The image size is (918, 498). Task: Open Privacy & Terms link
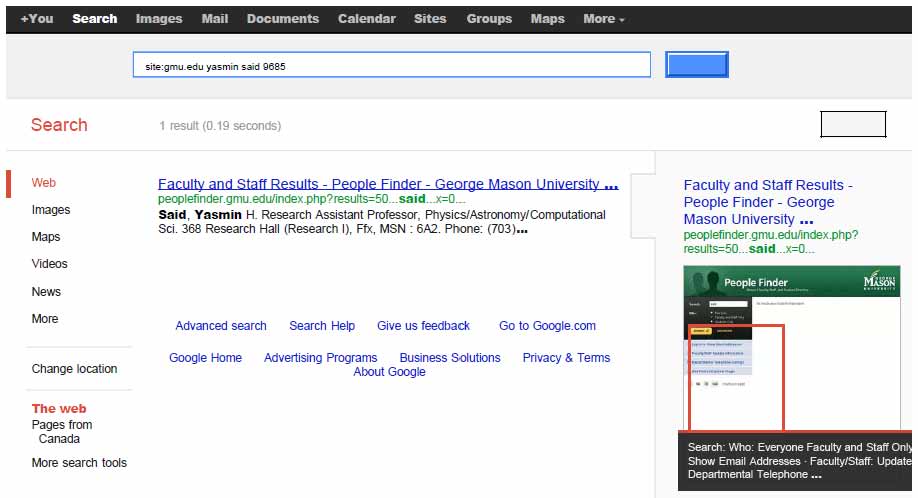tap(566, 358)
